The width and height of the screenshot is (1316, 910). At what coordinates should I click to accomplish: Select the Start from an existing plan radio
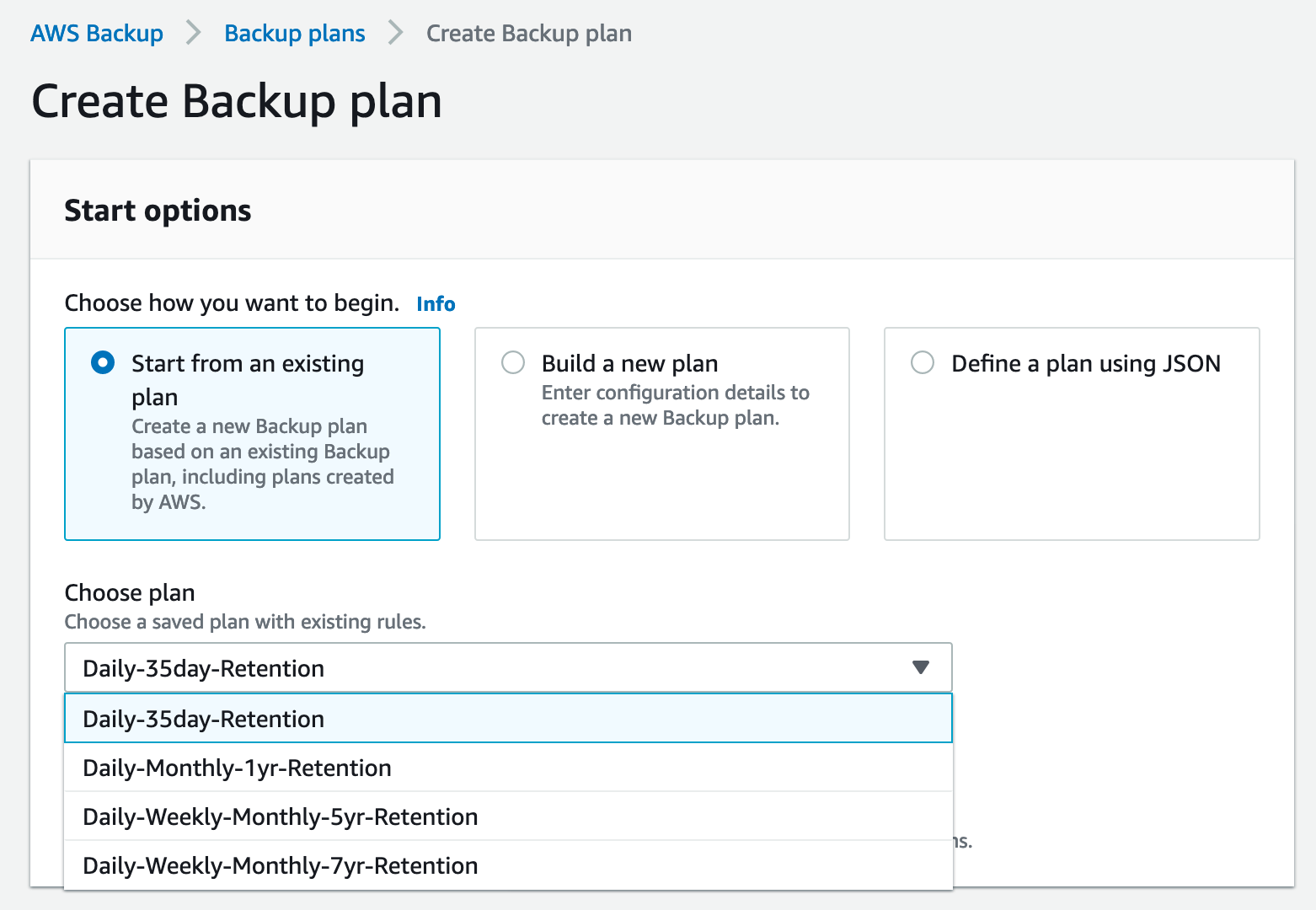pyautogui.click(x=103, y=363)
